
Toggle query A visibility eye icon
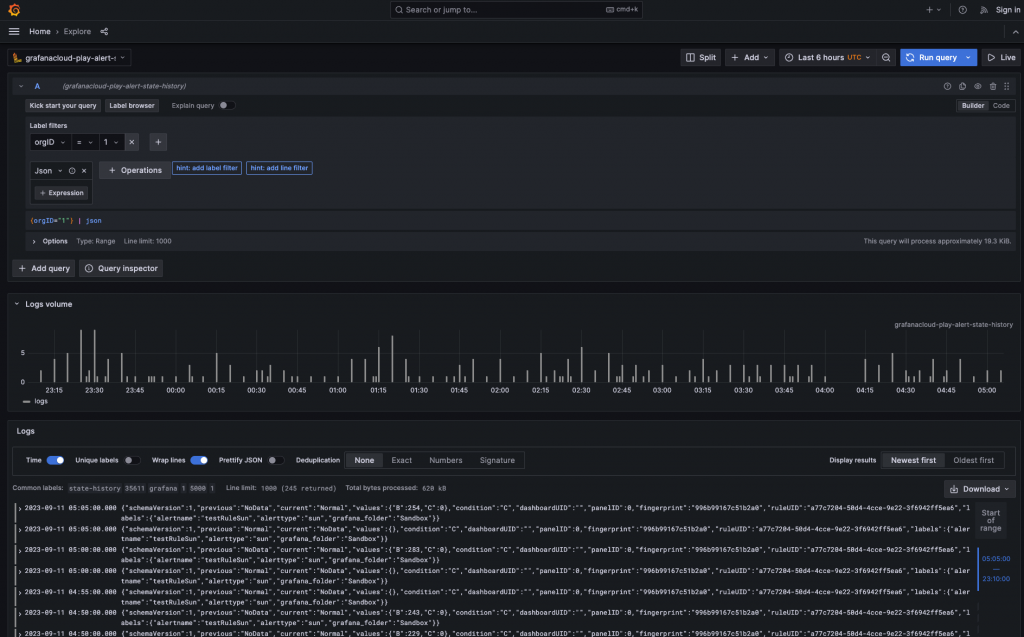[x=978, y=86]
